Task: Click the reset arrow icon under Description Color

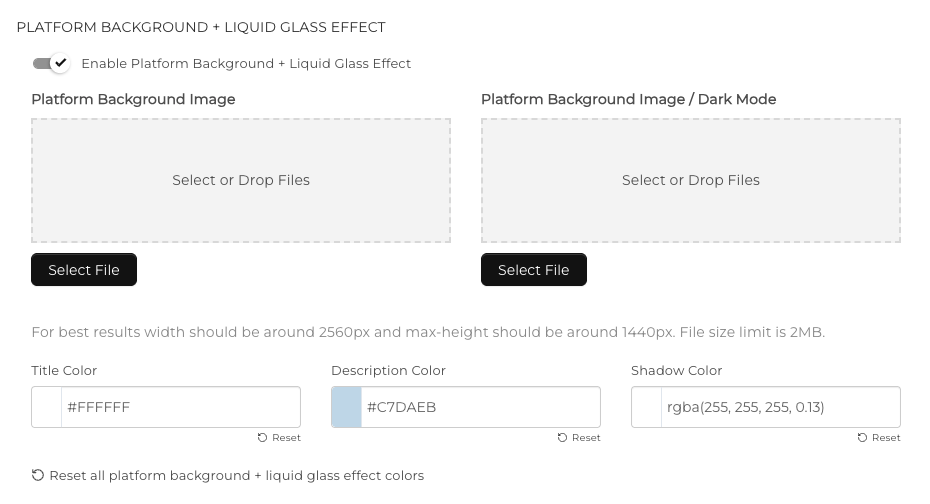Action: [562, 438]
